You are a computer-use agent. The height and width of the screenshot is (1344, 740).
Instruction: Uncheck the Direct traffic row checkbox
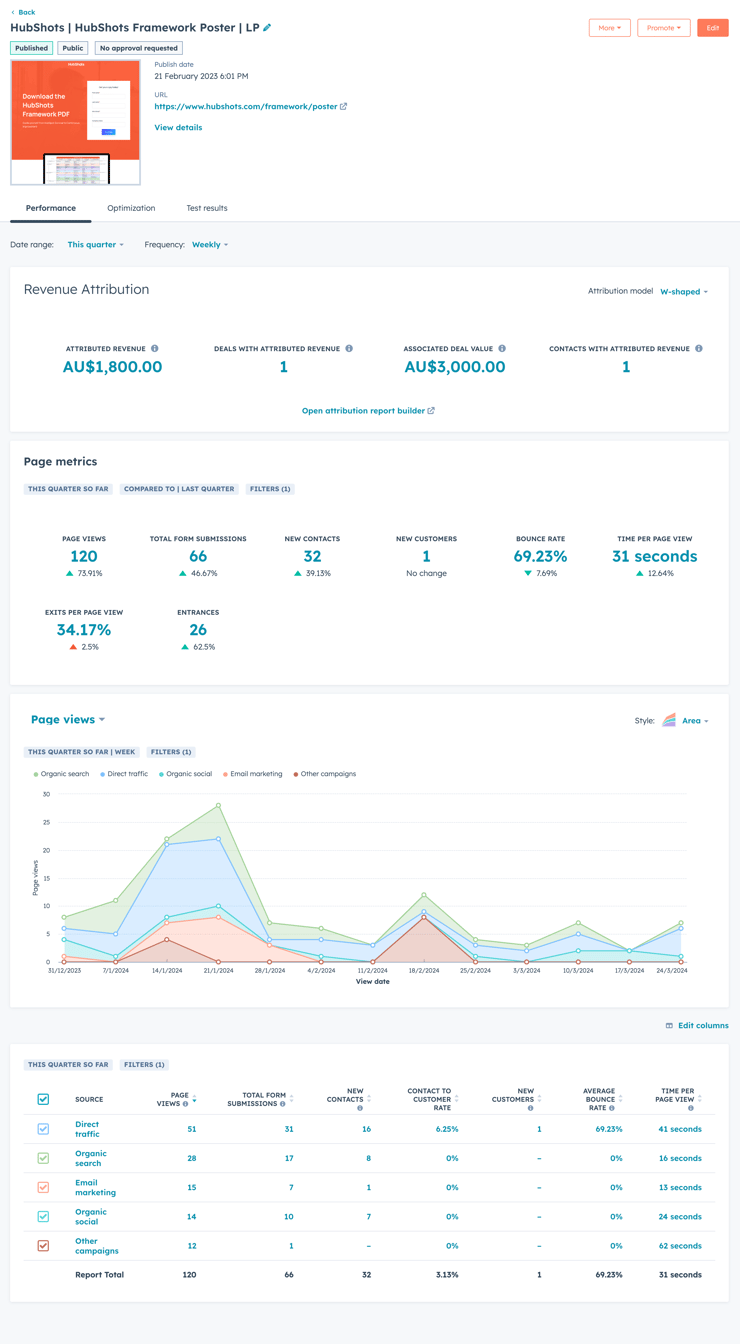point(43,1129)
